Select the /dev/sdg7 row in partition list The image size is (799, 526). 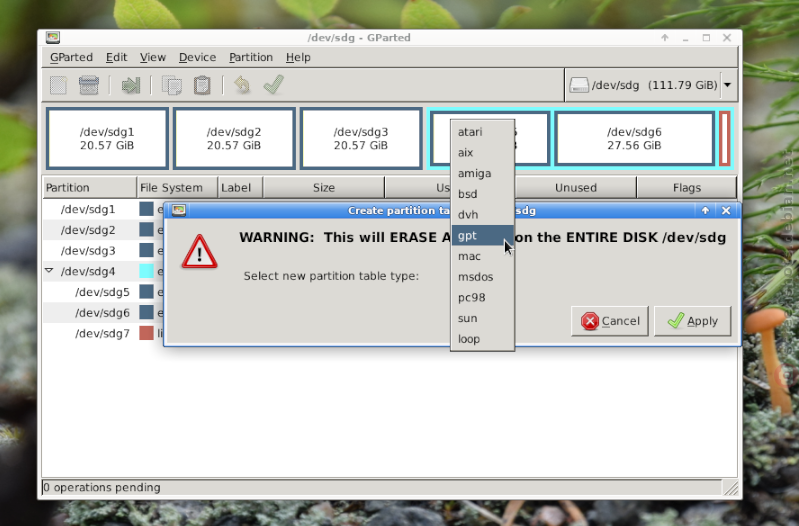click(x=103, y=333)
